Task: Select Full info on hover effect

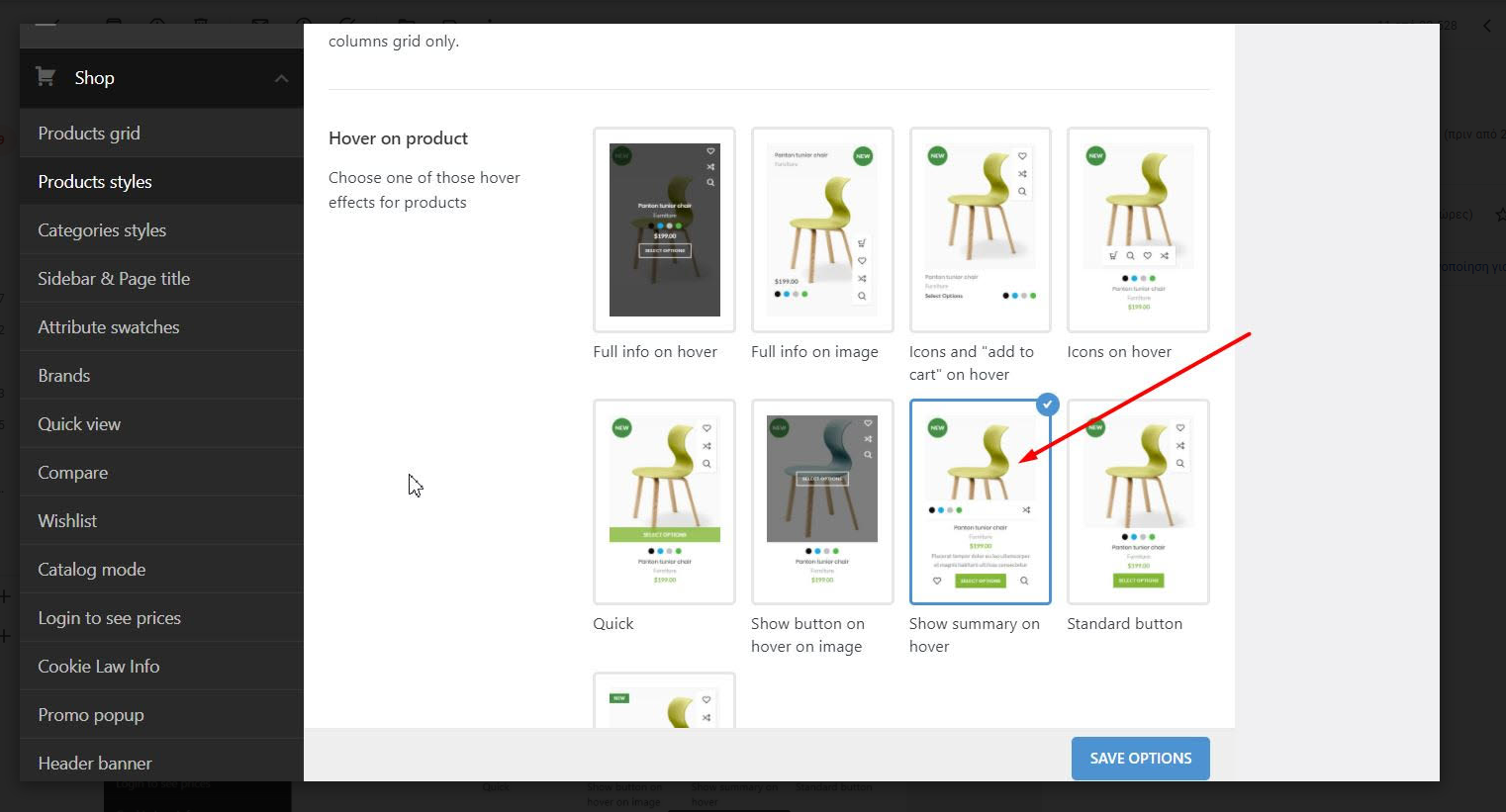Action: pyautogui.click(x=664, y=229)
